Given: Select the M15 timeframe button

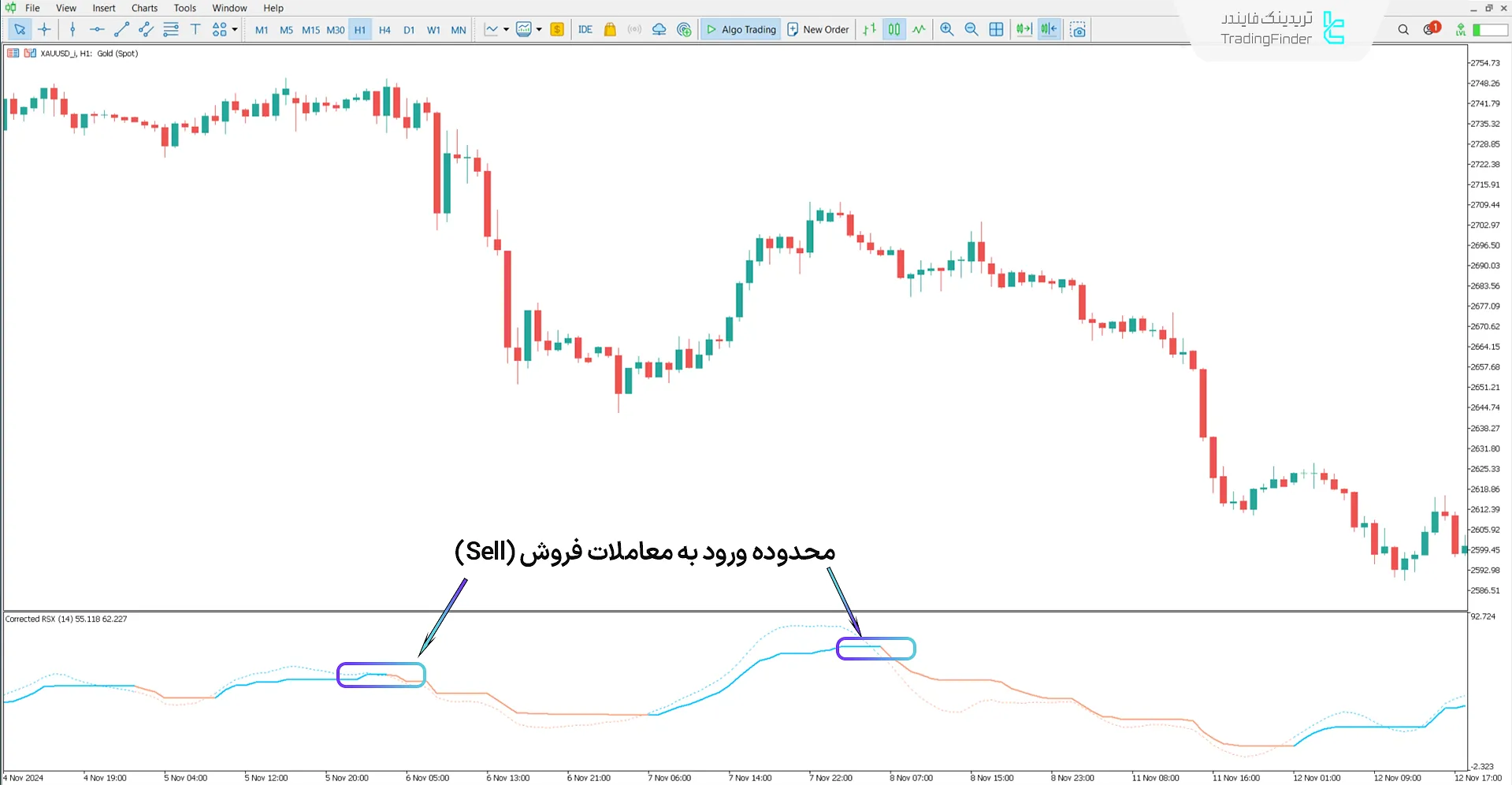Looking at the screenshot, I should [310, 29].
